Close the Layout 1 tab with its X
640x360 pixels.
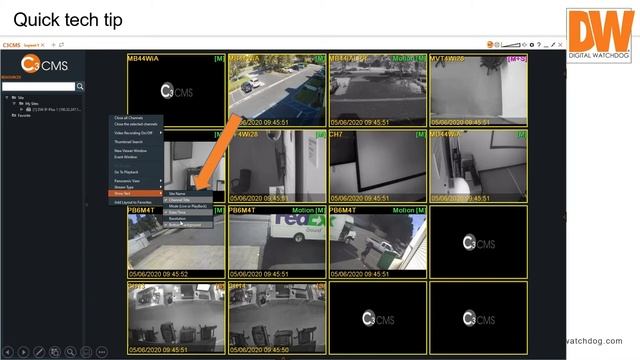tap(42, 45)
